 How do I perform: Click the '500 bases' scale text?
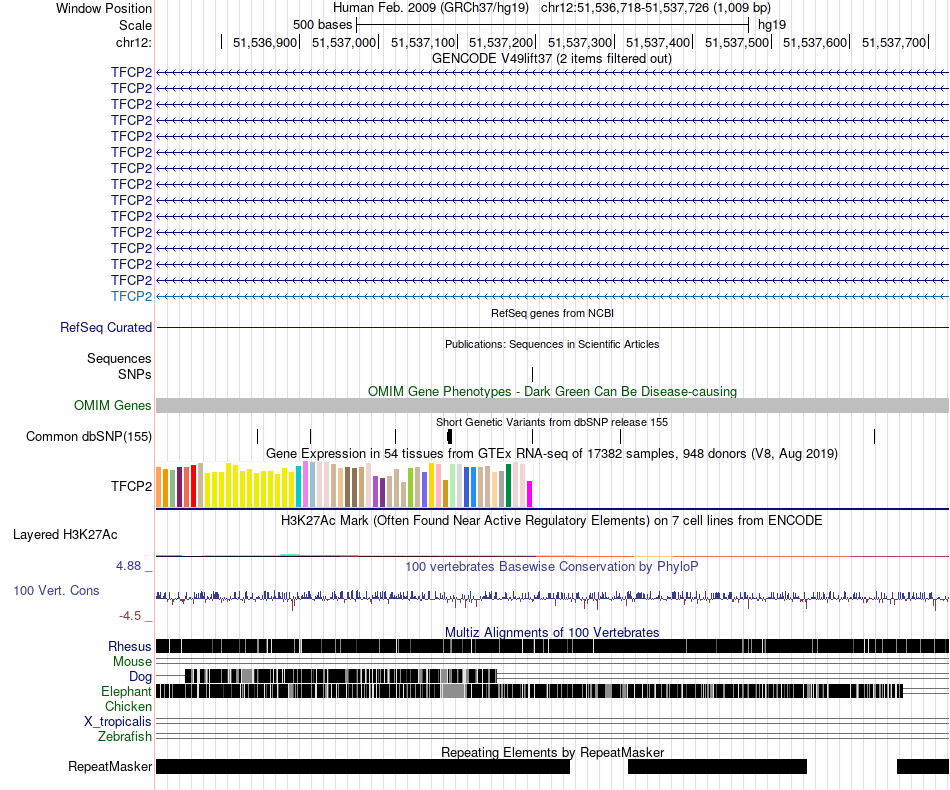click(322, 25)
